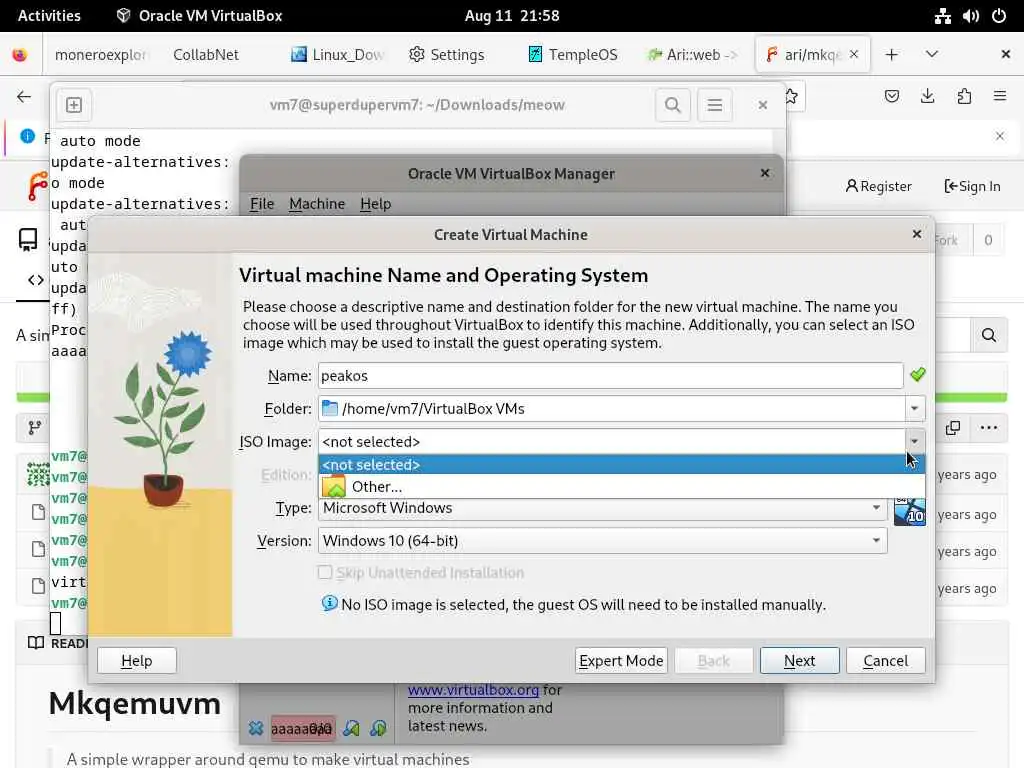Expand the Firefox tab list chevron
This screenshot has width=1024, height=768.
[932, 54]
